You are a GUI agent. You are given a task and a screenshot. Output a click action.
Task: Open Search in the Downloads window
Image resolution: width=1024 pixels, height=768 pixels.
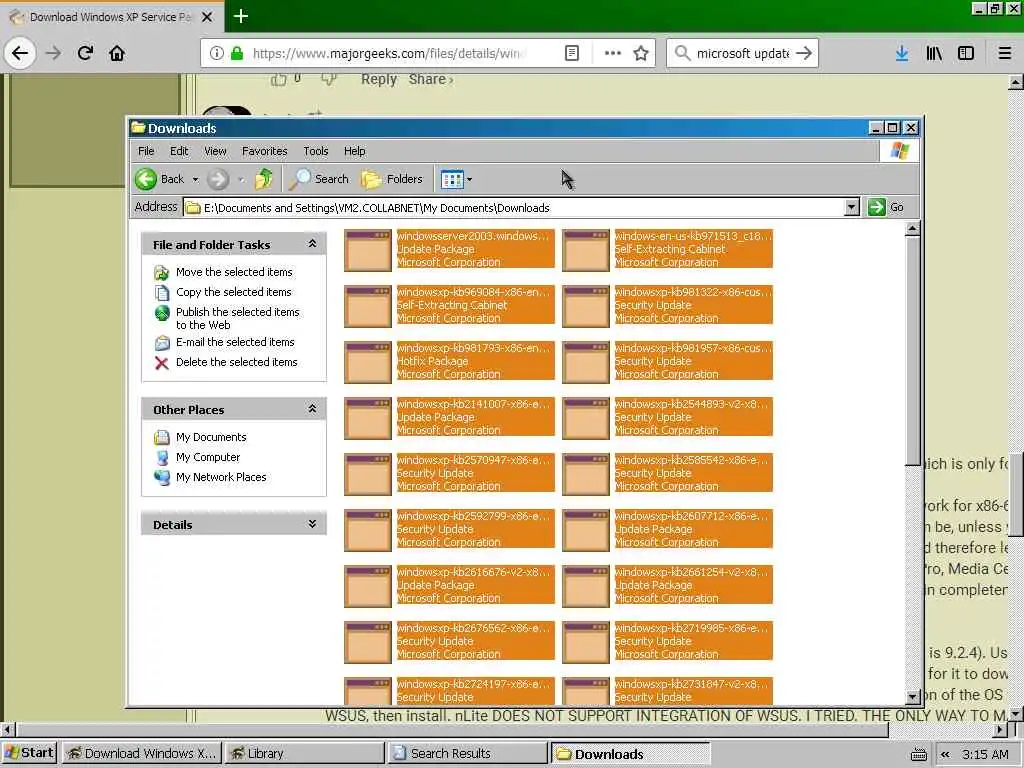(319, 179)
